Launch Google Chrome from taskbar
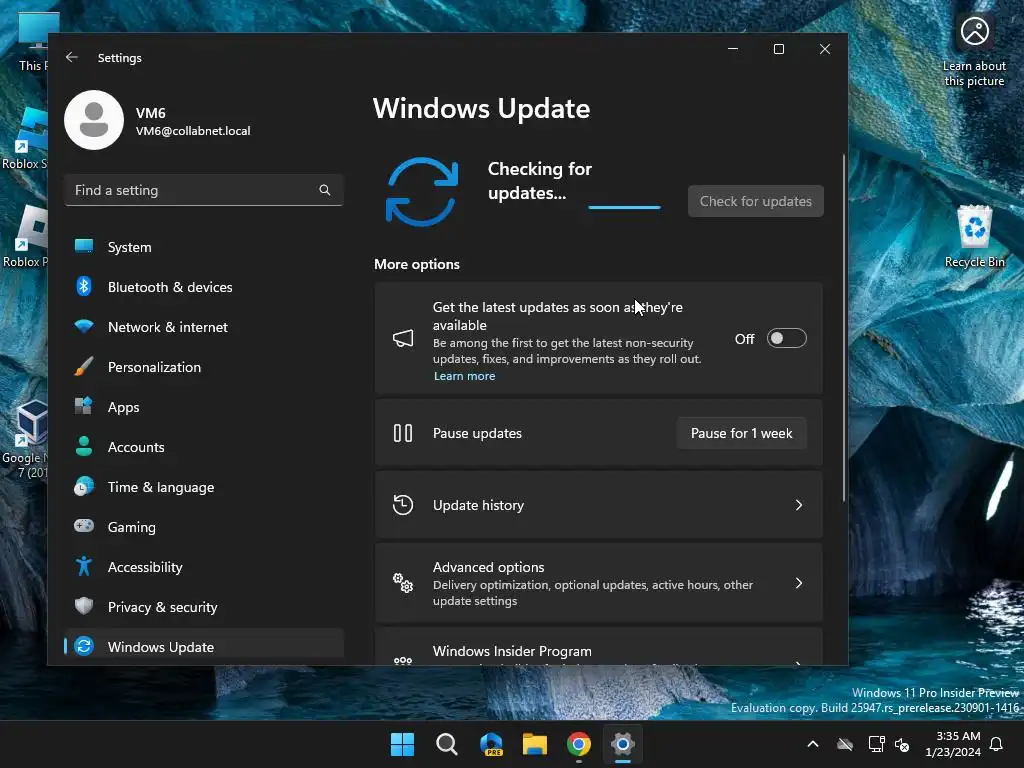 pos(579,744)
